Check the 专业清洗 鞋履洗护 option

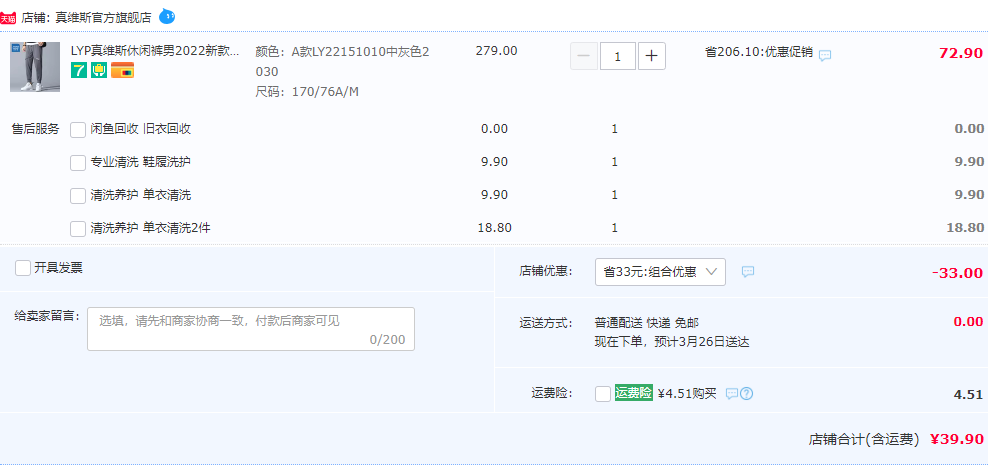(x=78, y=163)
